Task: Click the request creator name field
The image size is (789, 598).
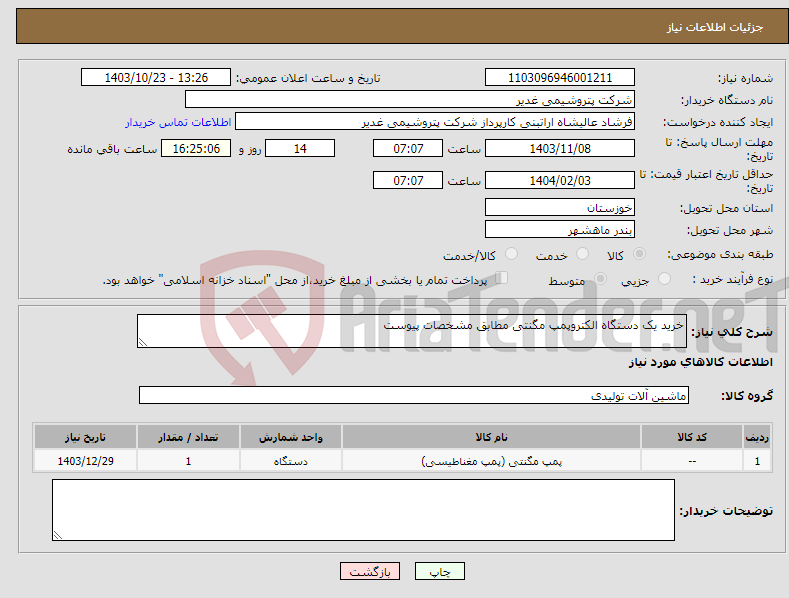Action: (x=435, y=122)
